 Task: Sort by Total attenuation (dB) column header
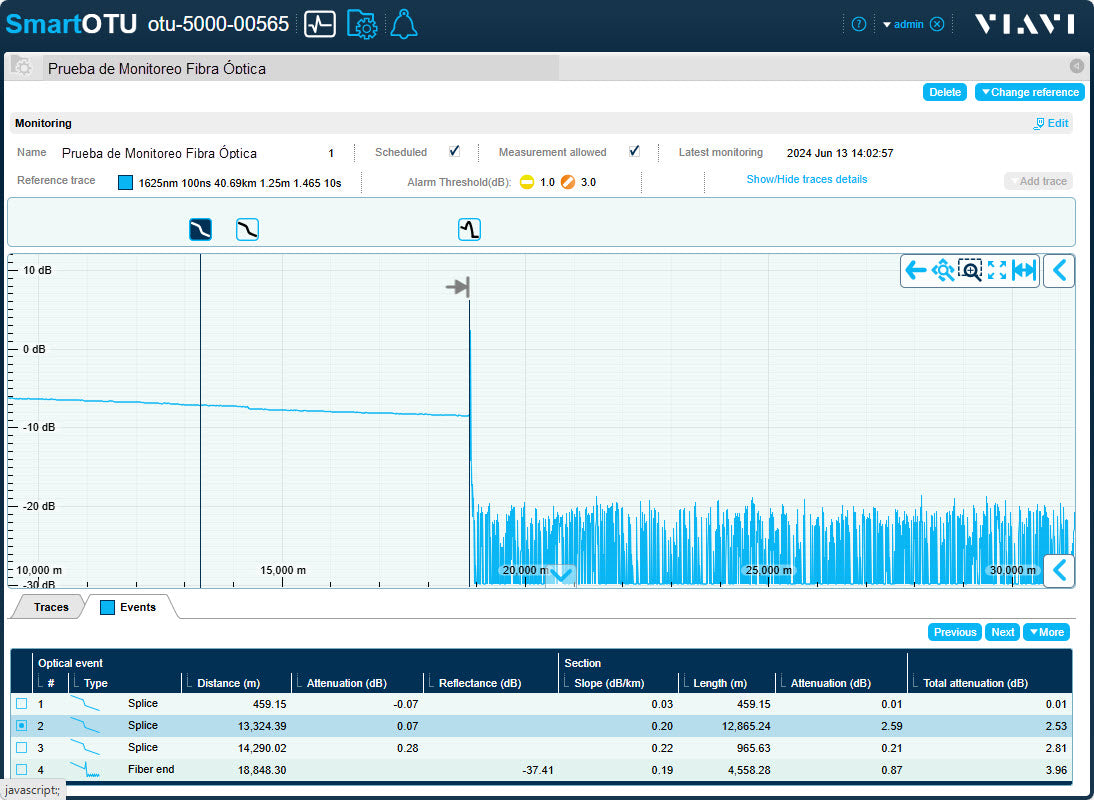coord(975,683)
